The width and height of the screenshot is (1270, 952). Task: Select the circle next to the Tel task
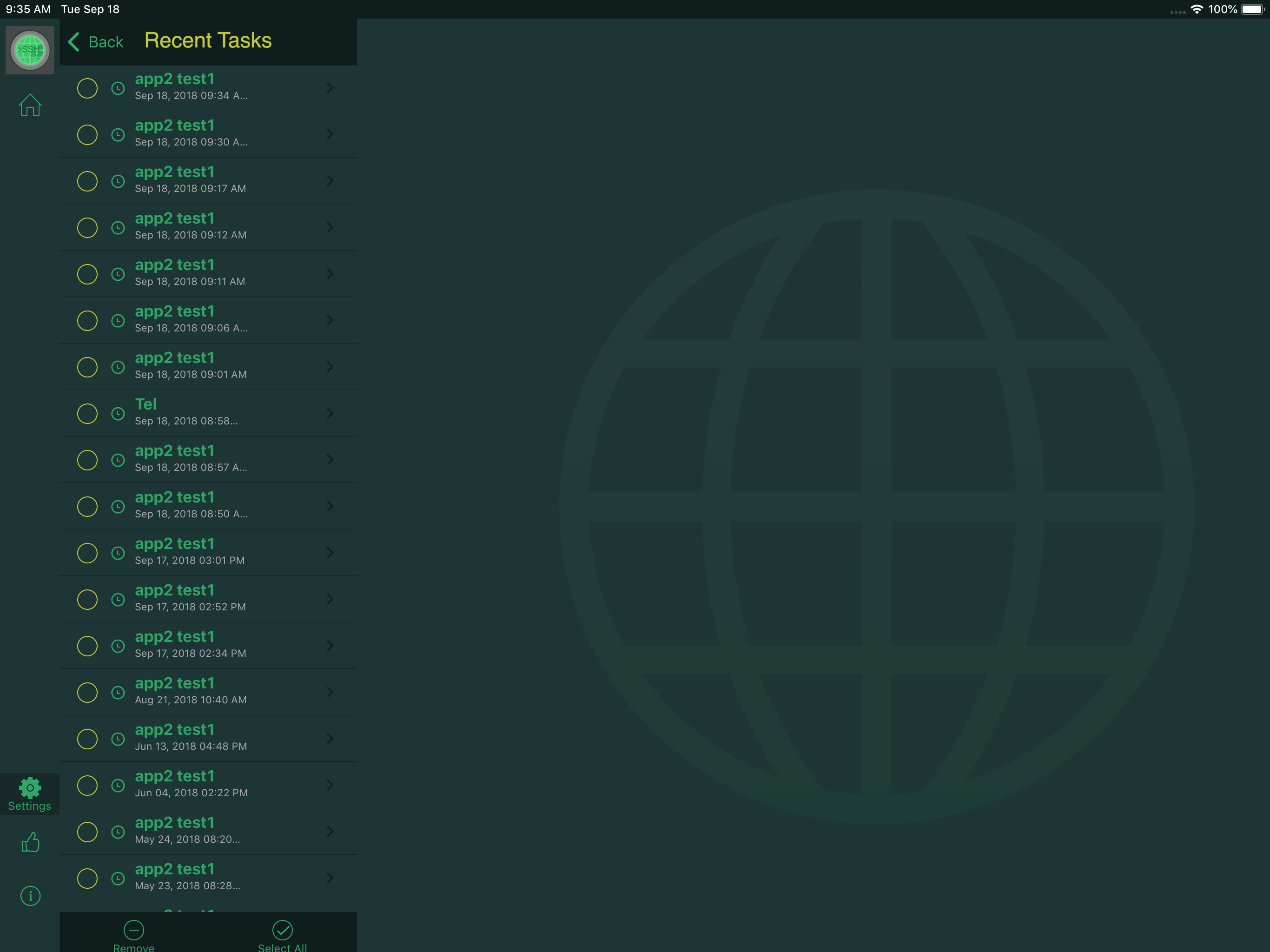point(87,413)
